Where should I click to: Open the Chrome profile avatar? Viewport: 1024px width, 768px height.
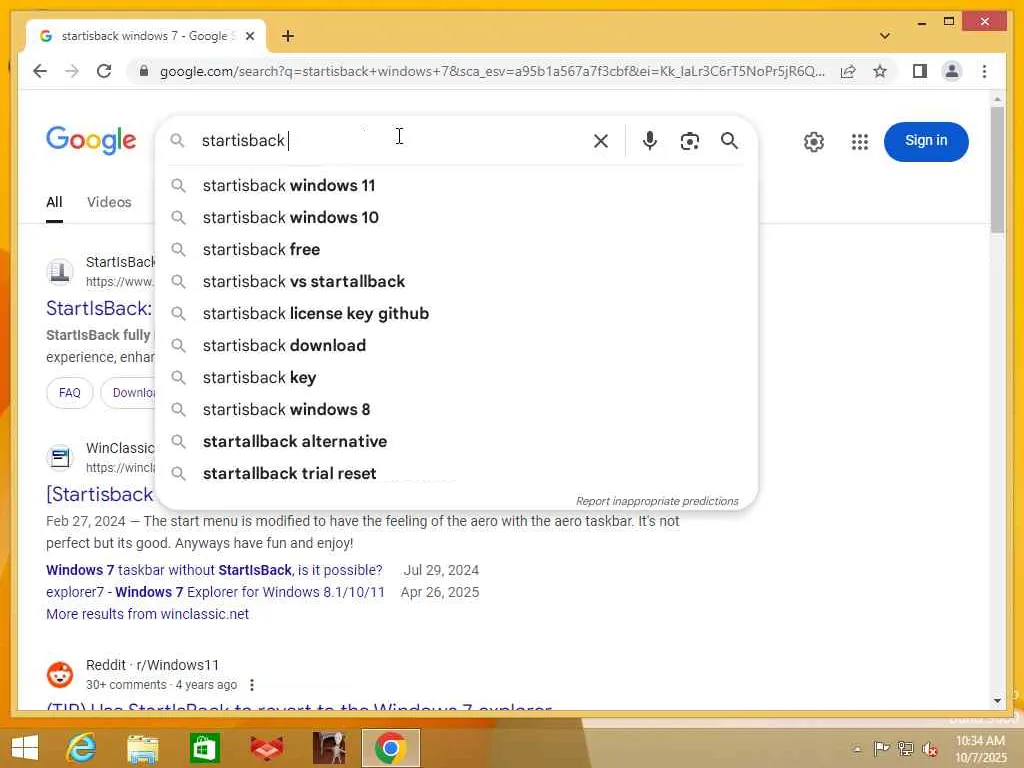tap(952, 71)
